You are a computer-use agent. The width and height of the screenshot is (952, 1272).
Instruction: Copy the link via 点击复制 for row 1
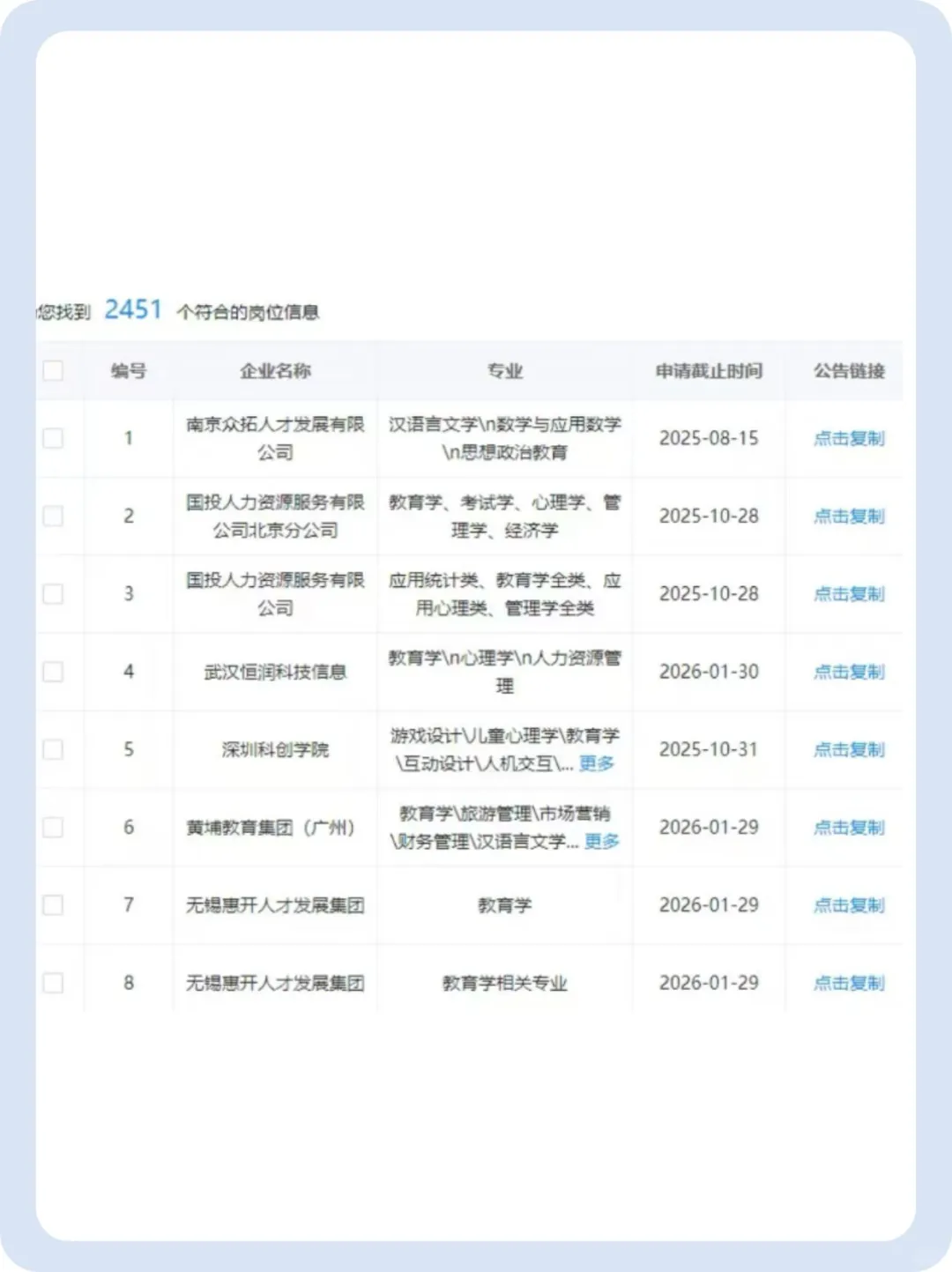(848, 438)
